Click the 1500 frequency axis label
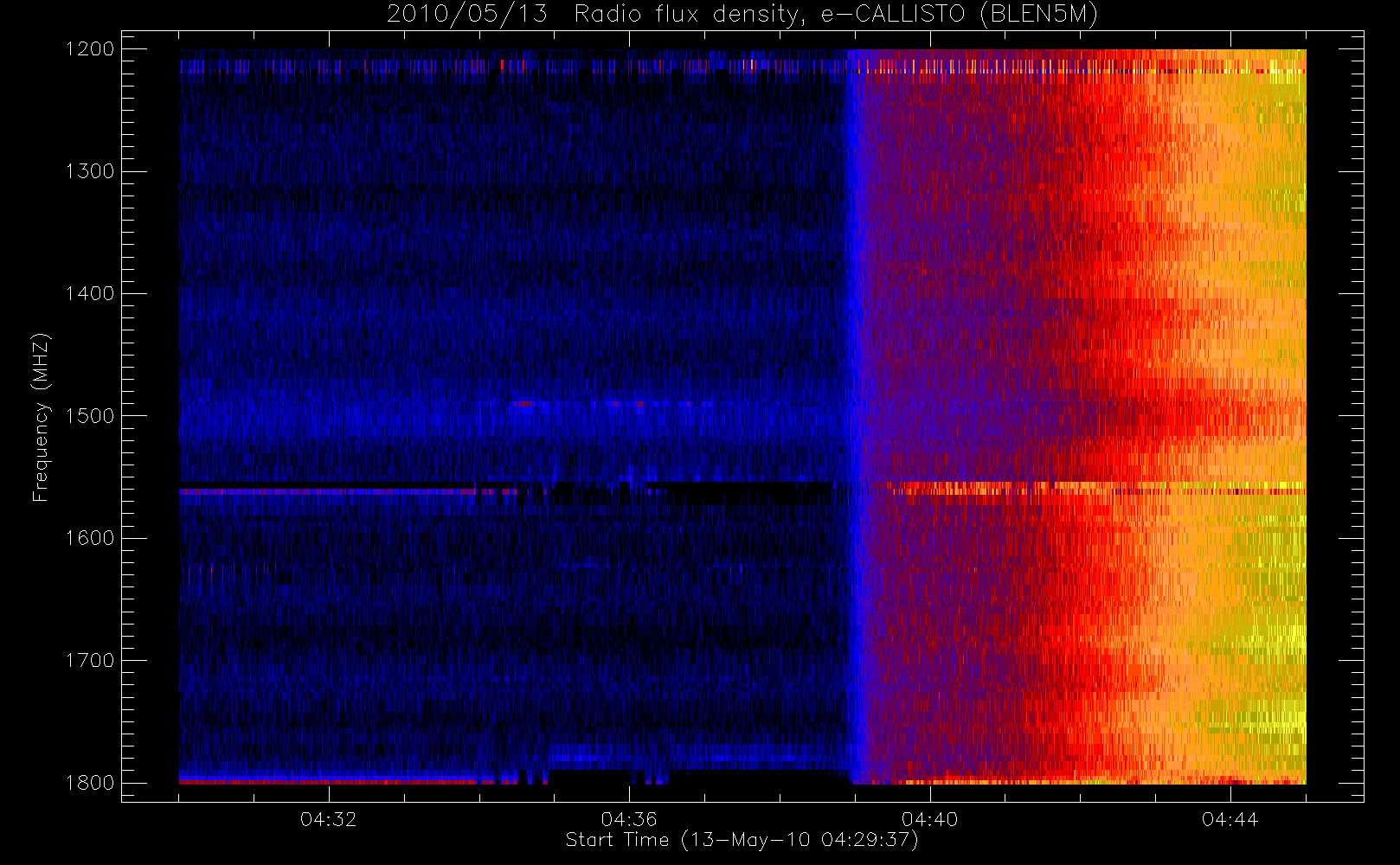This screenshot has height=865, width=1400. point(90,416)
